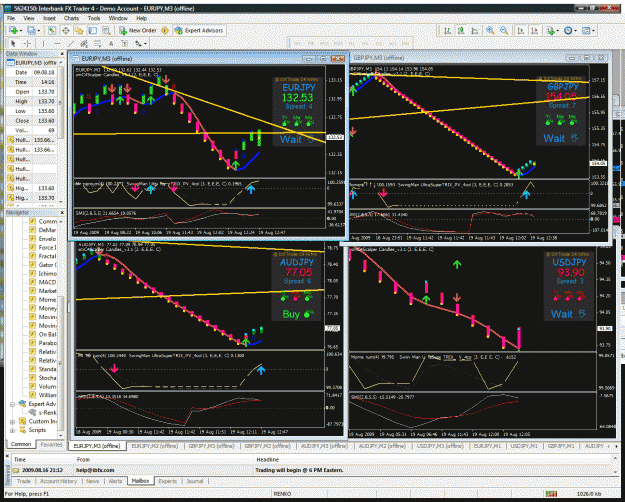
Task: Select the Fibonacci retracement tool
Action: 97,43
